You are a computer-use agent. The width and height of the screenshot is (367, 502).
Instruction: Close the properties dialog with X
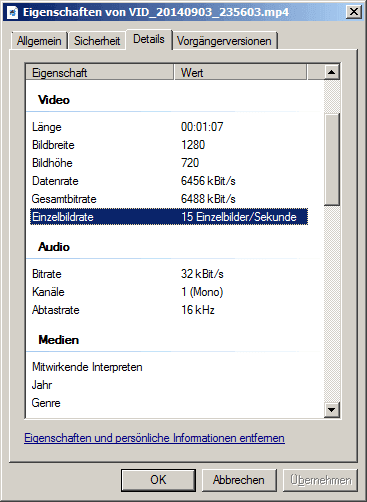(354, 12)
